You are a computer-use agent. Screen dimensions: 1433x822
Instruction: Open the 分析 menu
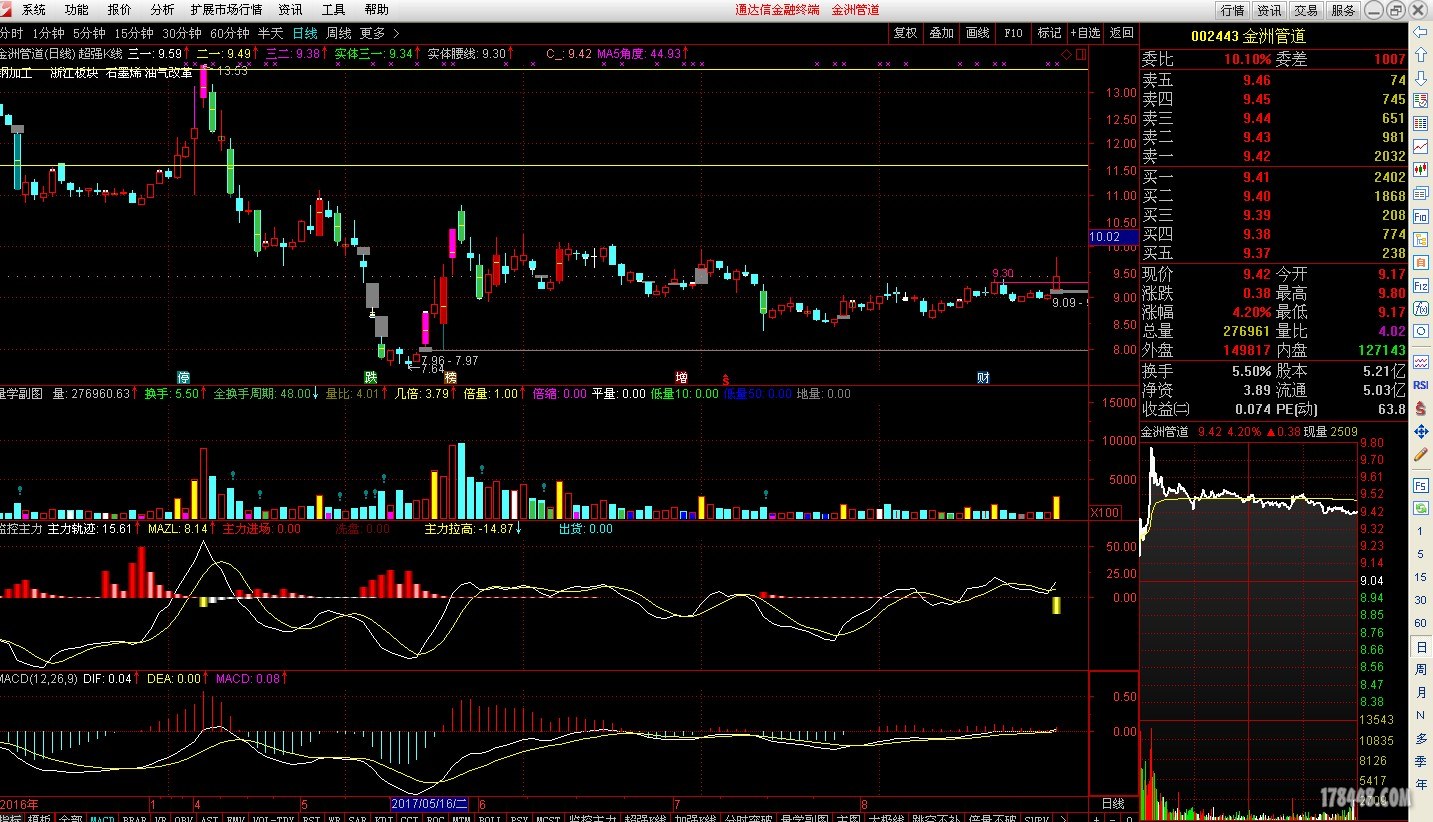(162, 9)
